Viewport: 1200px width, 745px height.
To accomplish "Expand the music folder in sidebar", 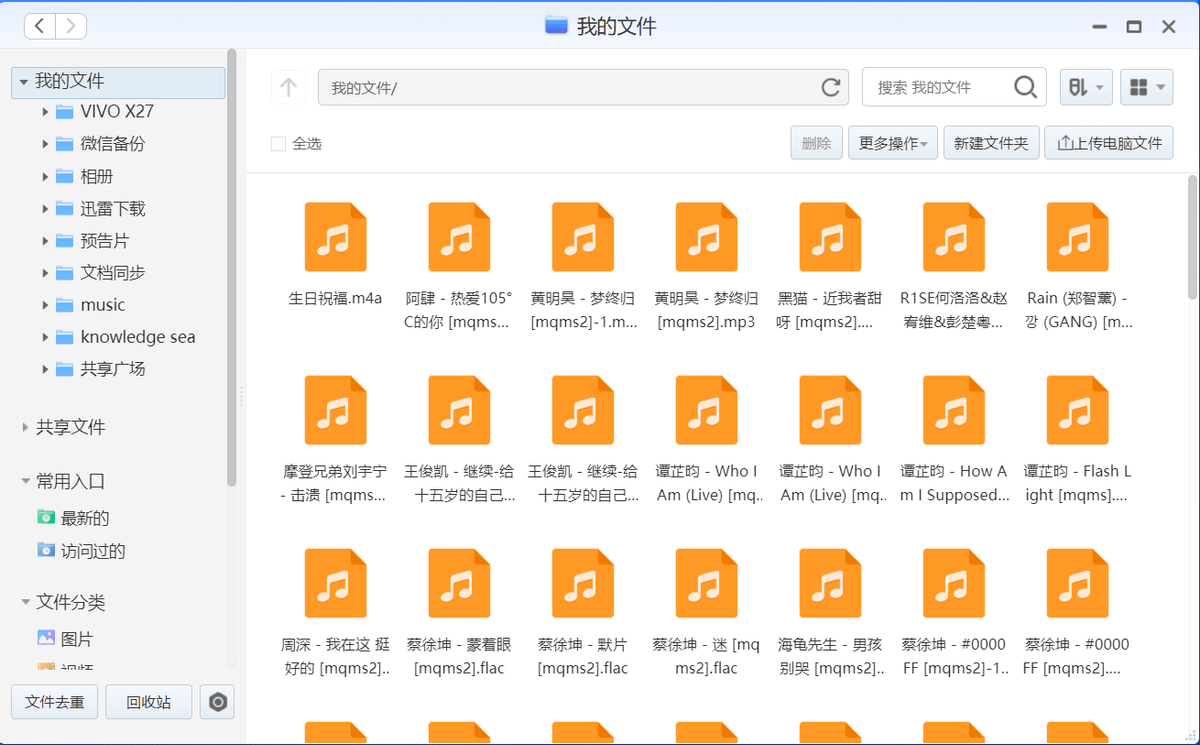I will point(44,305).
